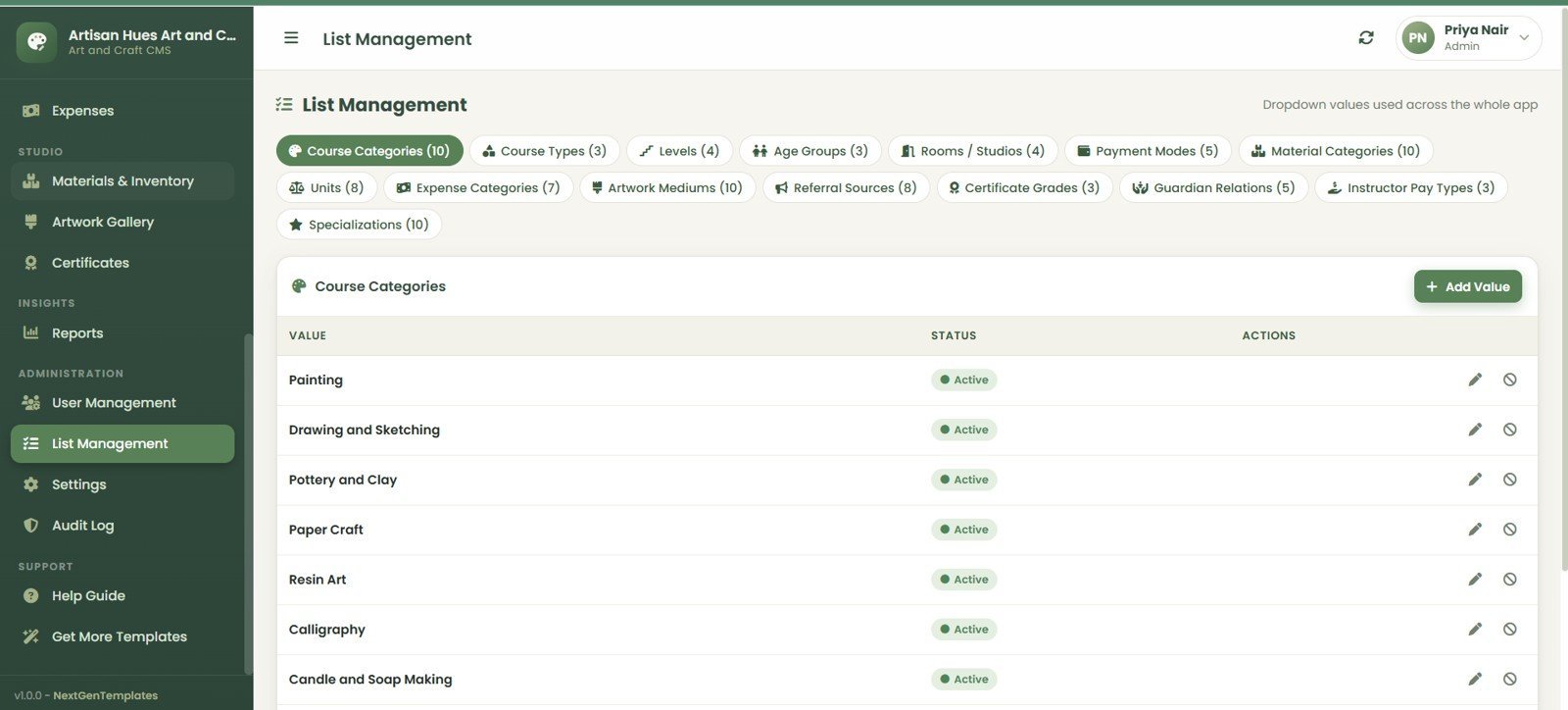Click the Artisan Hues palette logo

click(x=36, y=41)
